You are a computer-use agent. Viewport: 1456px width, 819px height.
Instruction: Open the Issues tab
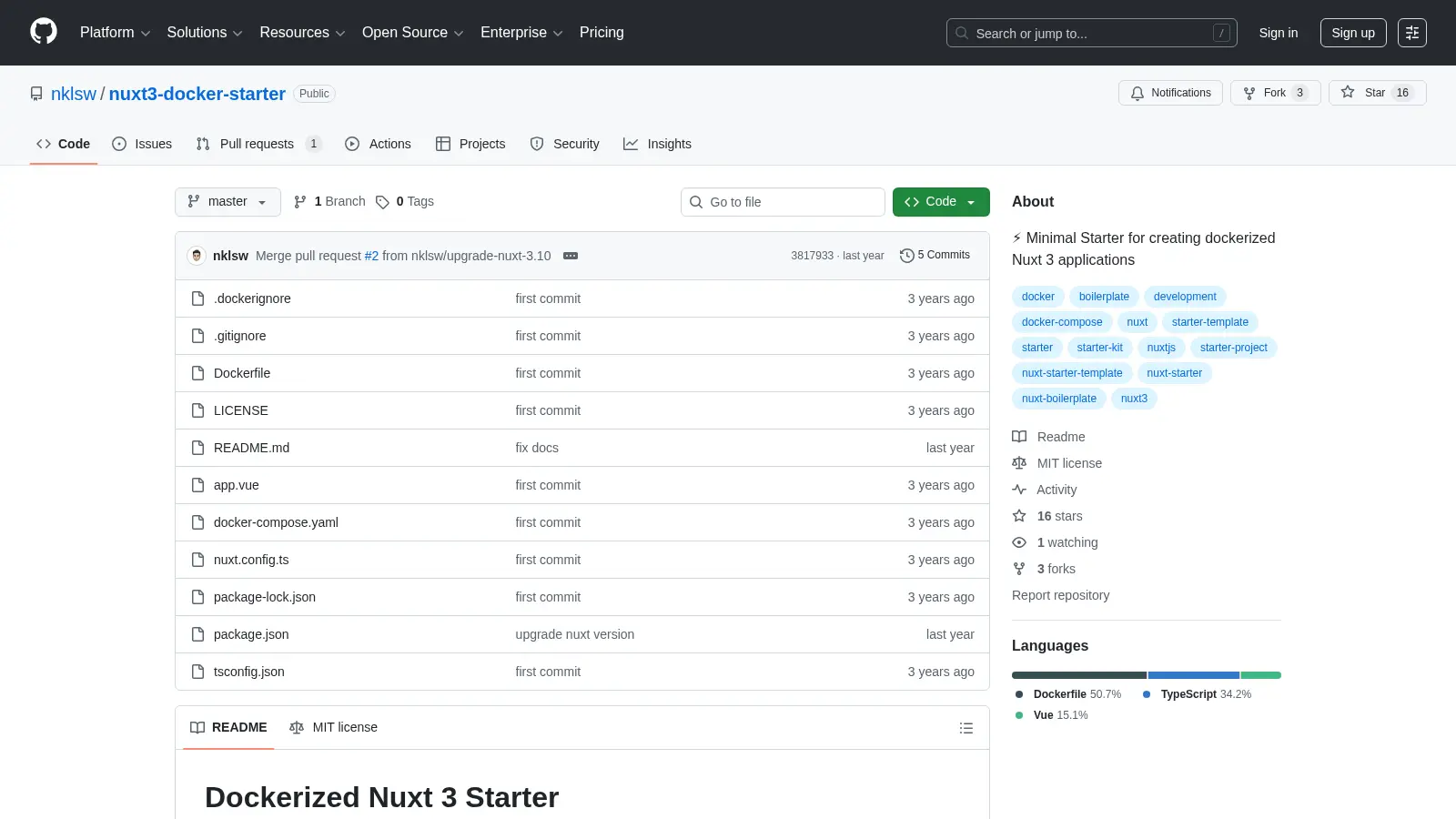click(142, 144)
